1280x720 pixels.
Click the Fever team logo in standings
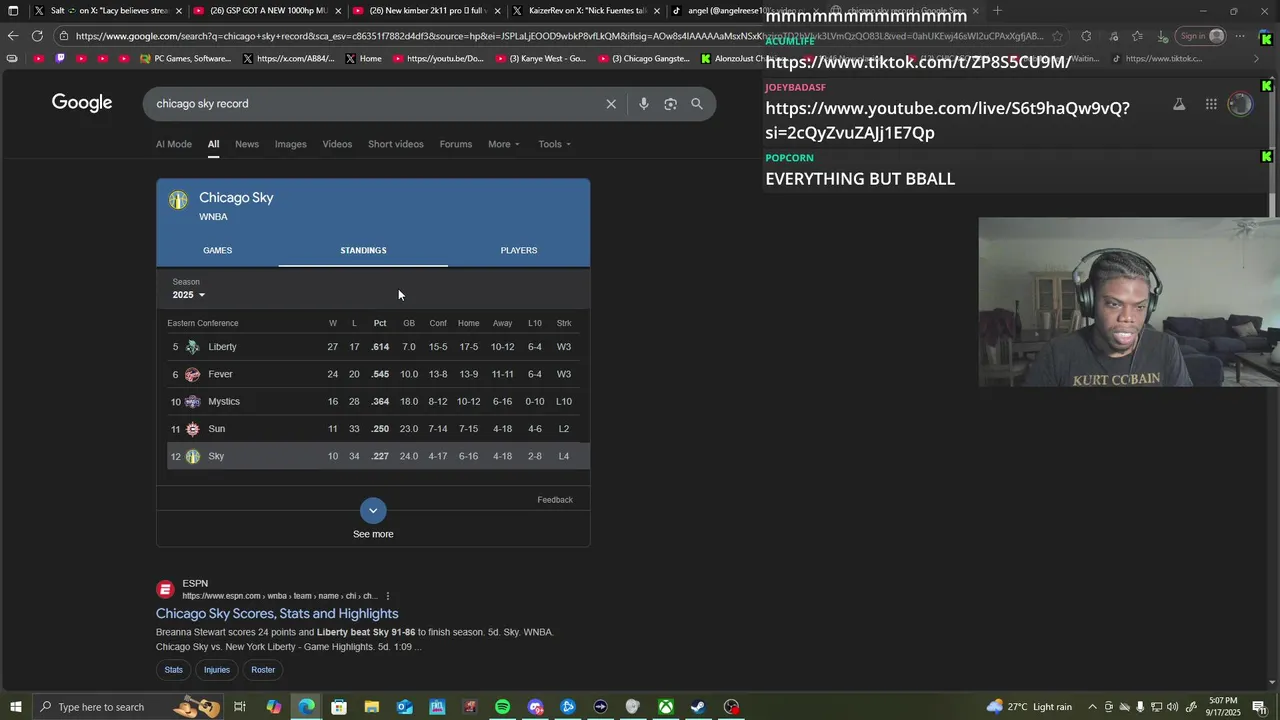(192, 374)
